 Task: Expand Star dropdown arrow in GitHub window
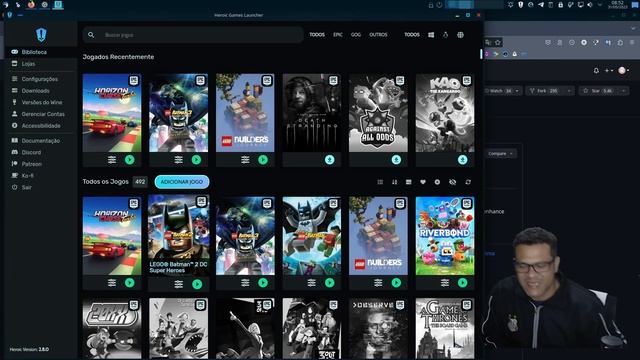[x=624, y=91]
